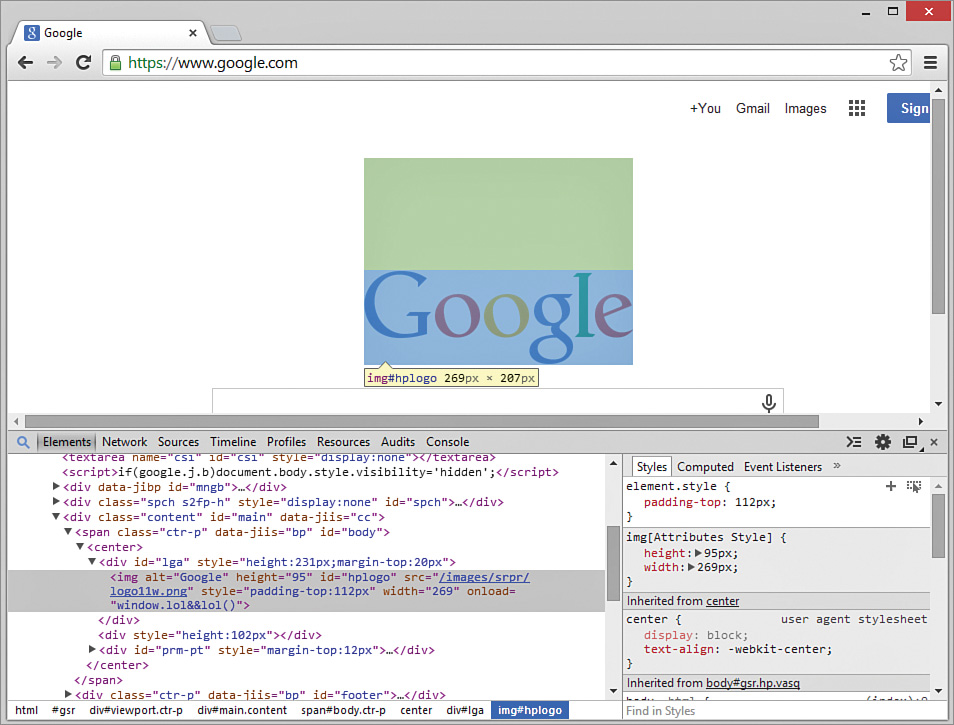954x725 pixels.
Task: Open the Google apps grid launcher
Action: (x=857, y=107)
